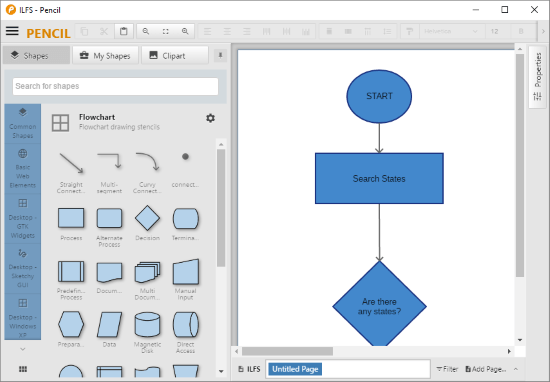Select the Untitled Page tab
Viewport: 550px width, 382px height.
point(295,369)
